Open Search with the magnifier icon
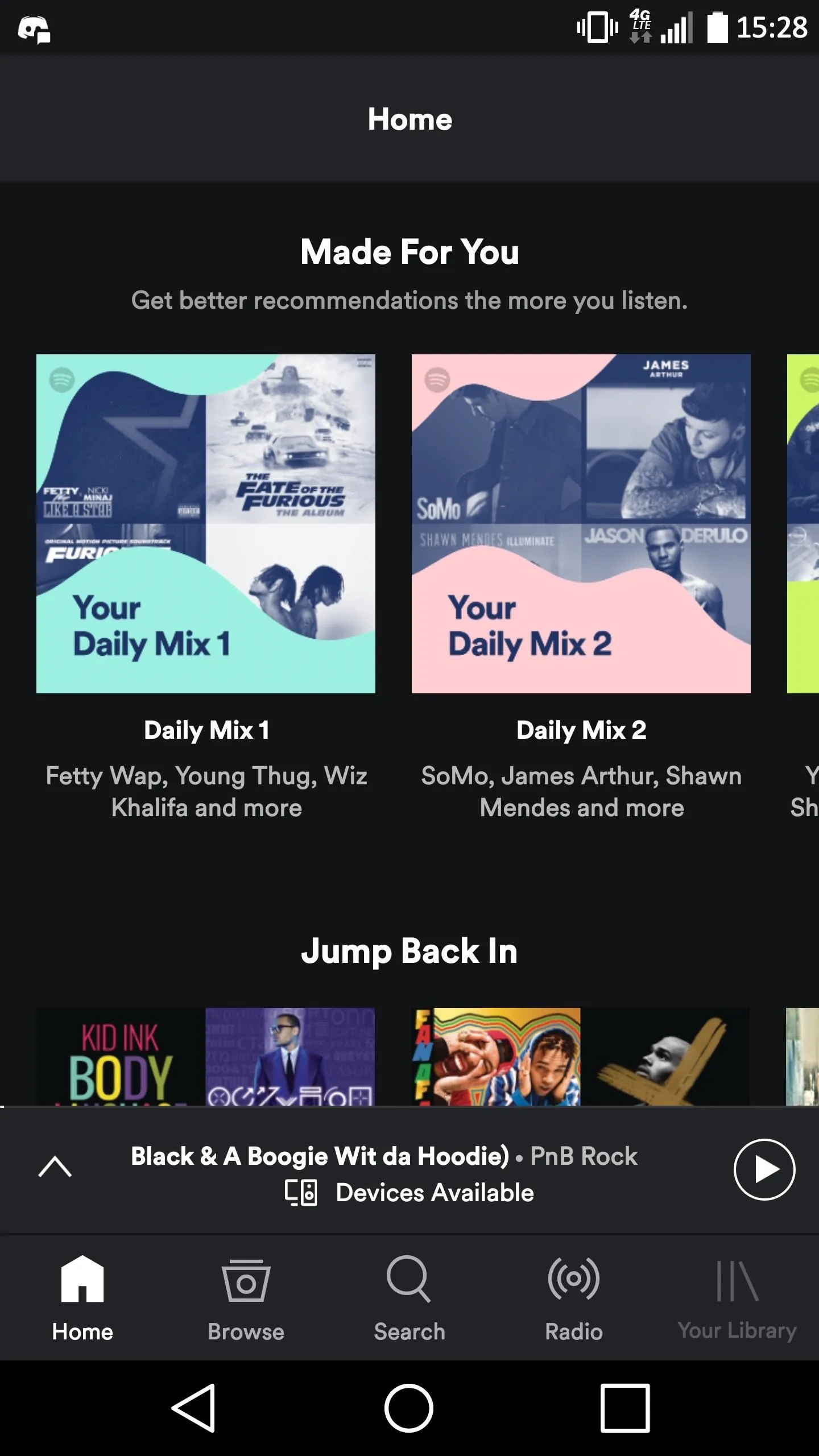The height and width of the screenshot is (1456, 819). pos(409,1279)
